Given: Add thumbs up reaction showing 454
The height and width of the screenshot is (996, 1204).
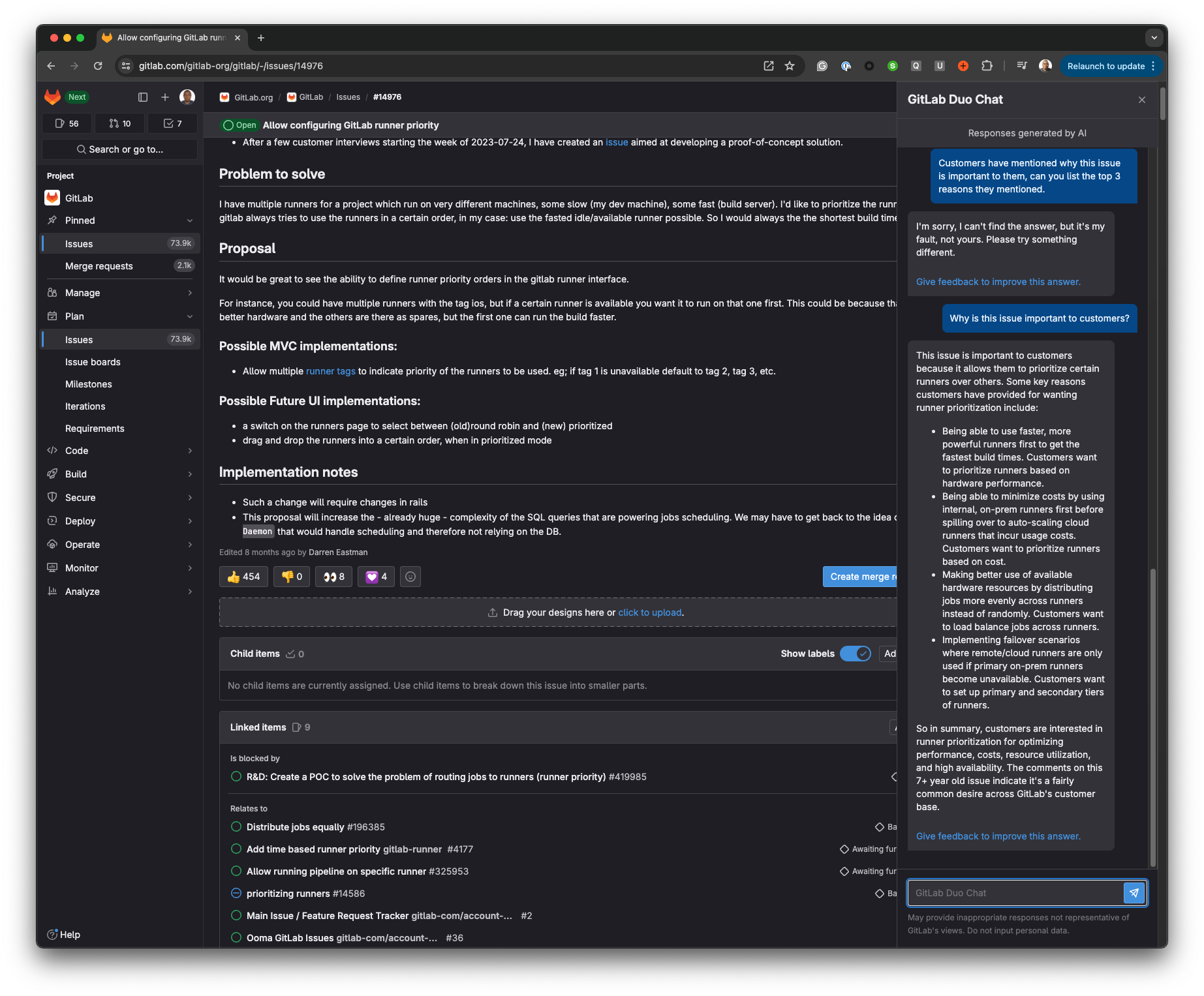Looking at the screenshot, I should pyautogui.click(x=244, y=577).
